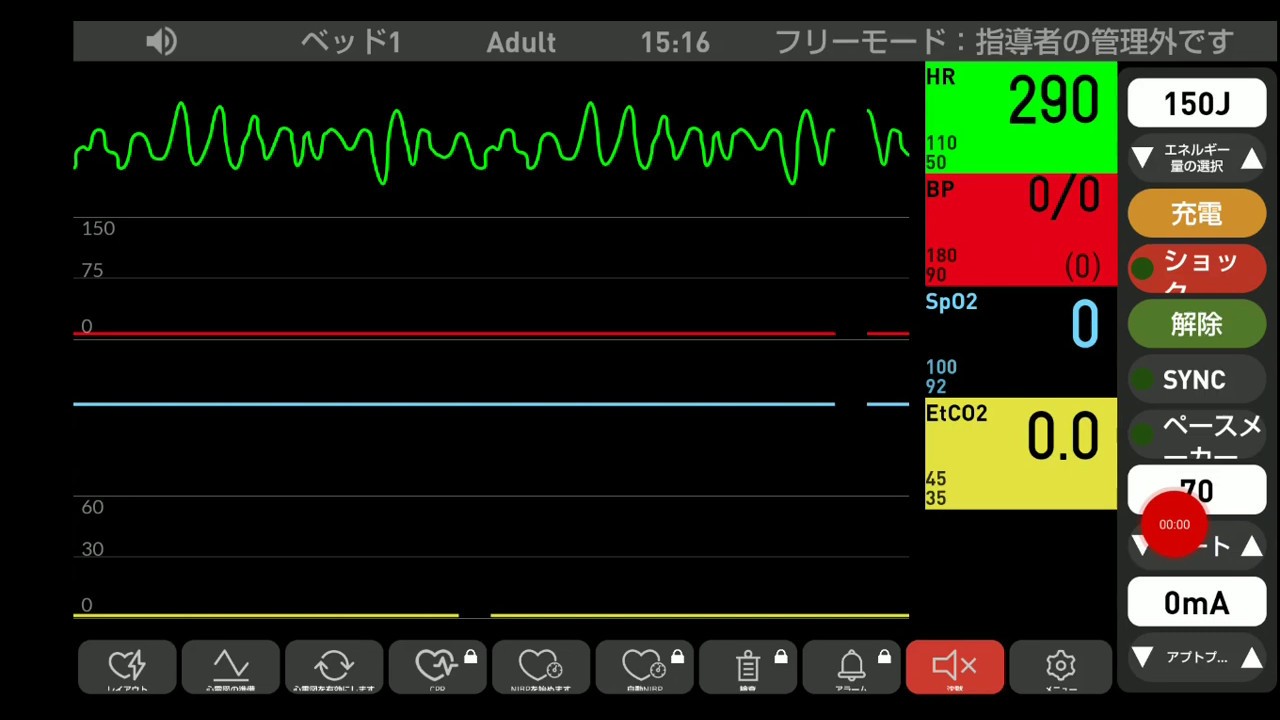Click the circular arrows refresh icon
This screenshot has height=720, width=1280.
tap(334, 667)
